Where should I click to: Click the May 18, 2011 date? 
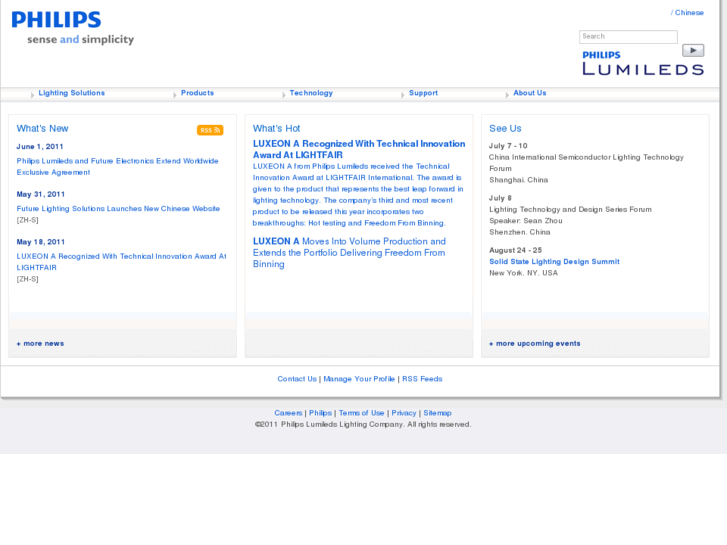tap(41, 242)
